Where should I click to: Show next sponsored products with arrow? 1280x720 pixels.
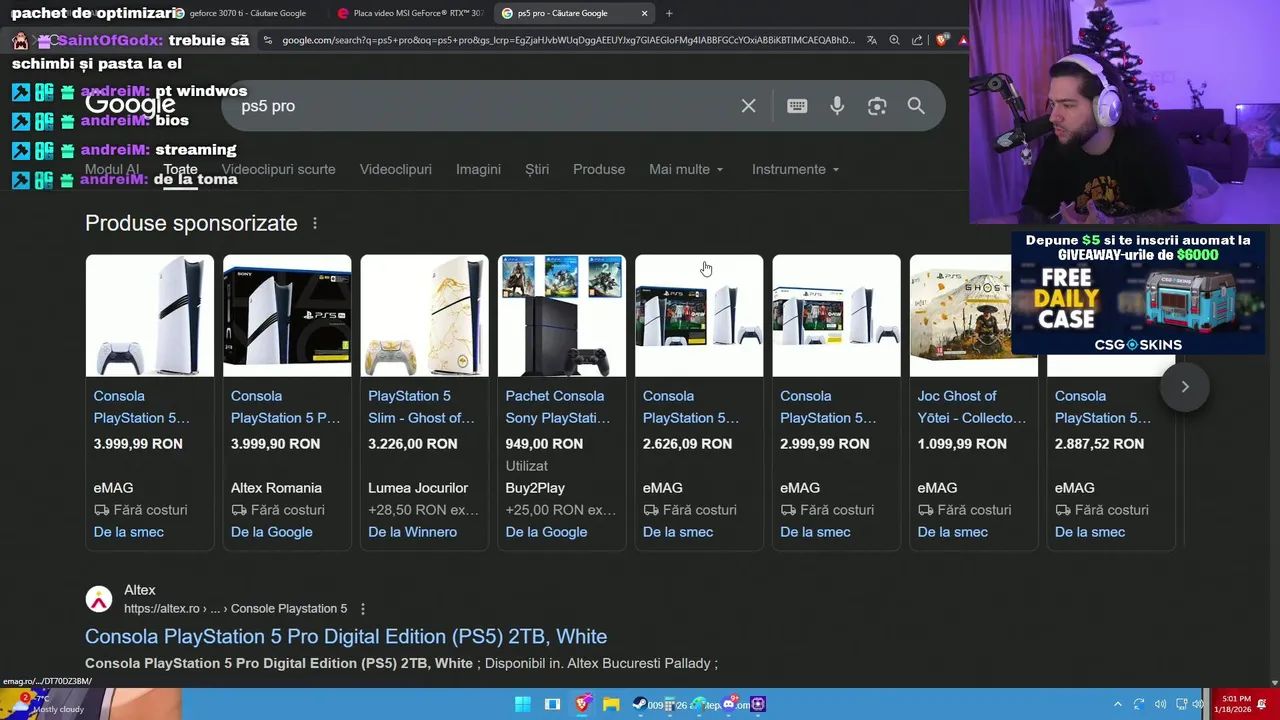pos(1185,386)
